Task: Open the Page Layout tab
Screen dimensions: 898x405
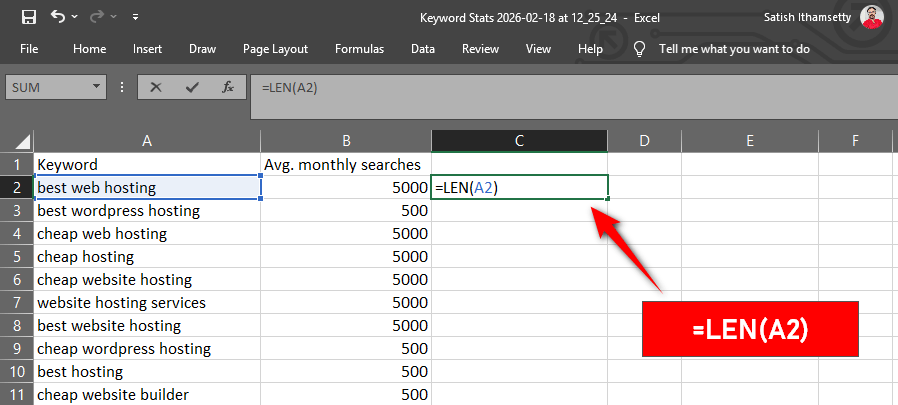Action: pos(275,49)
